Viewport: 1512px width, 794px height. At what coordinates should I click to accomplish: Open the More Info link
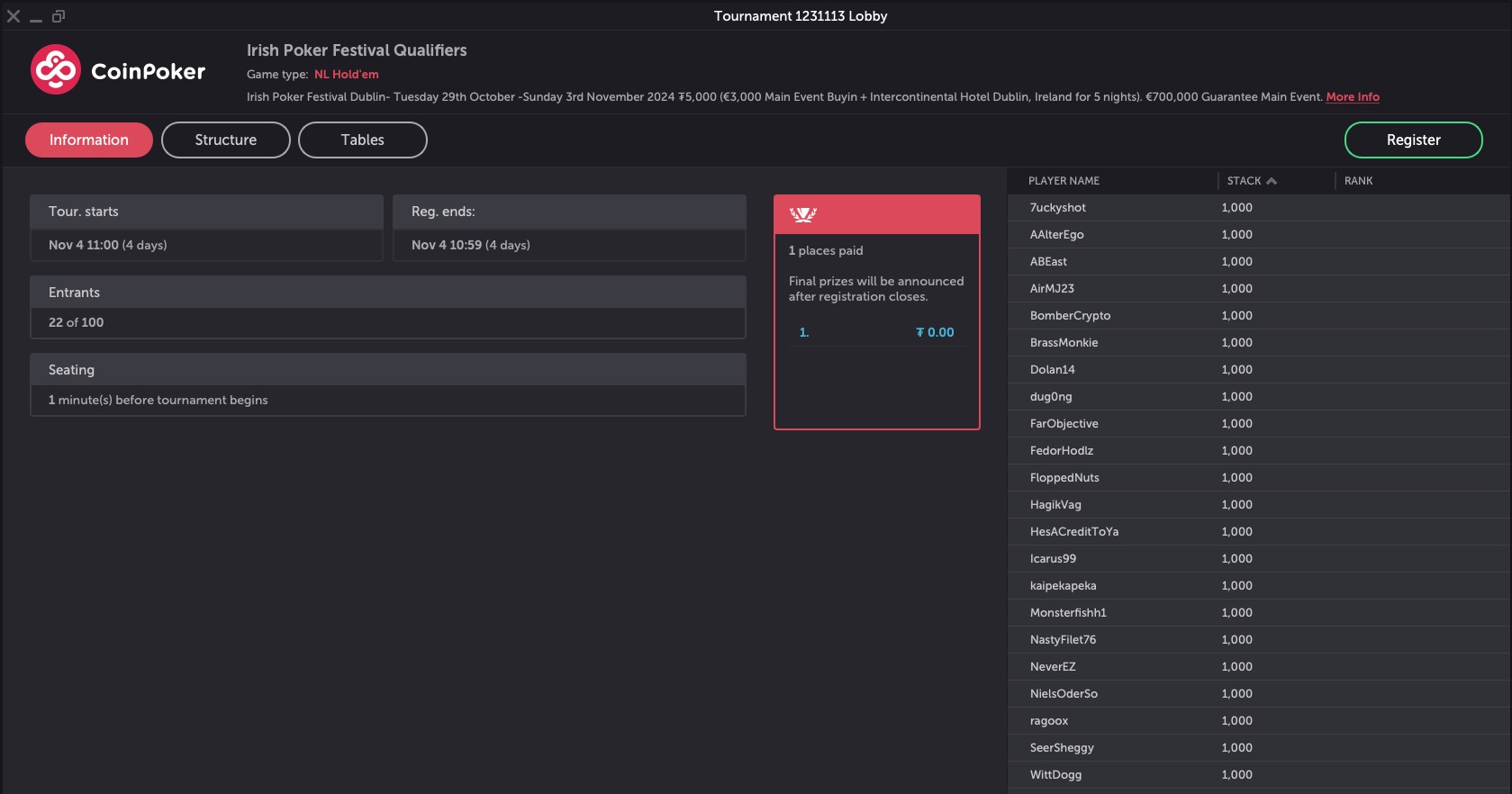(1352, 96)
